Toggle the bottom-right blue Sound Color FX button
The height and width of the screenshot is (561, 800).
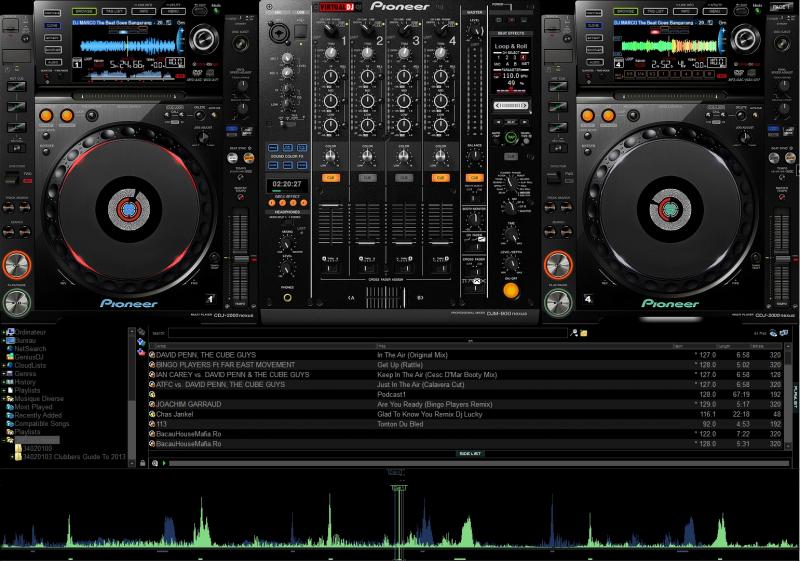pos(302,165)
